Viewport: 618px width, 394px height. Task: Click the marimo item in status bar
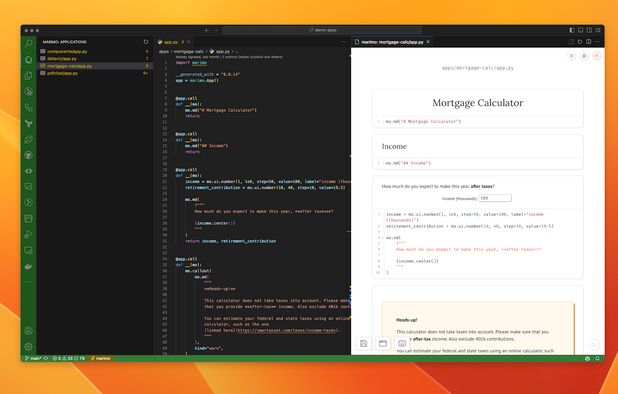(101, 359)
